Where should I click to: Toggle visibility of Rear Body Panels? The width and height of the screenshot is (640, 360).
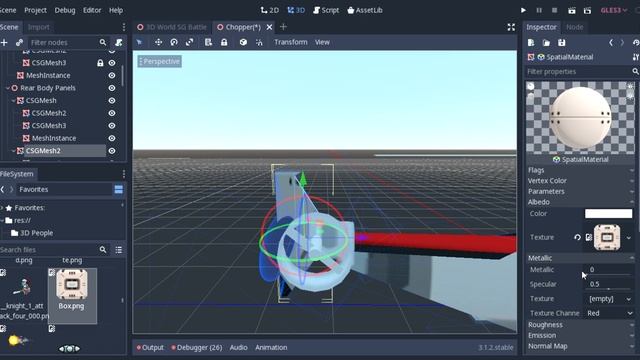[112, 88]
